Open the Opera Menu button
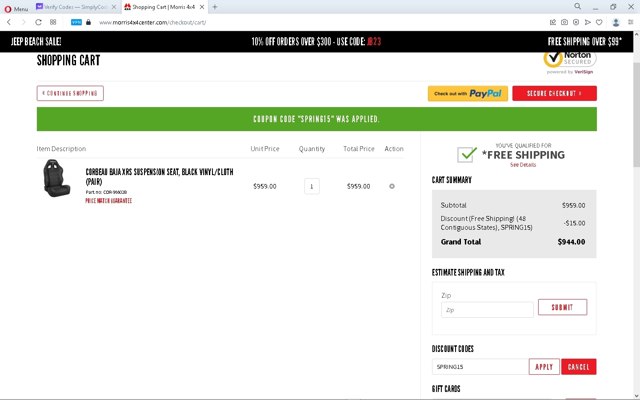The width and height of the screenshot is (640, 400). tap(16, 8)
